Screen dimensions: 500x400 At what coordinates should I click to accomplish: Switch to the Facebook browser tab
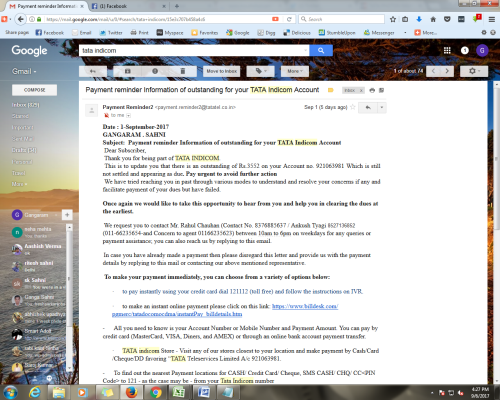pyautogui.click(x=128, y=6)
